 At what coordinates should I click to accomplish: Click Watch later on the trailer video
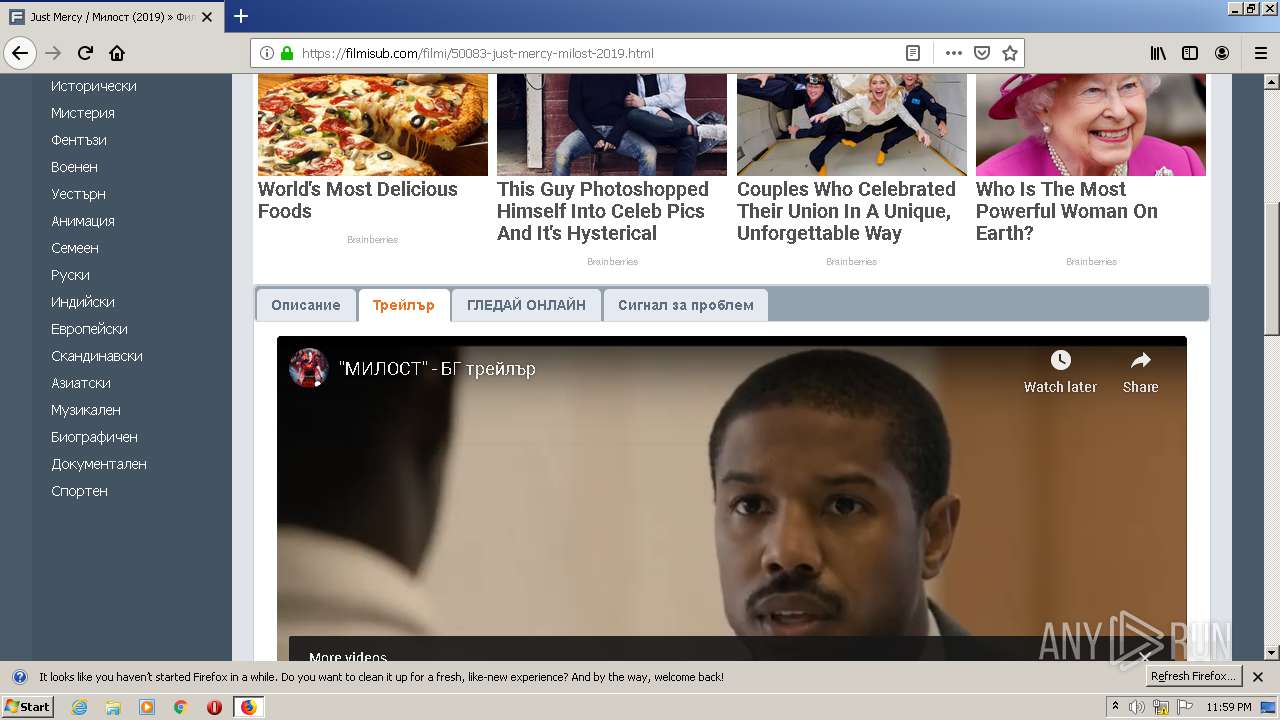(1060, 372)
